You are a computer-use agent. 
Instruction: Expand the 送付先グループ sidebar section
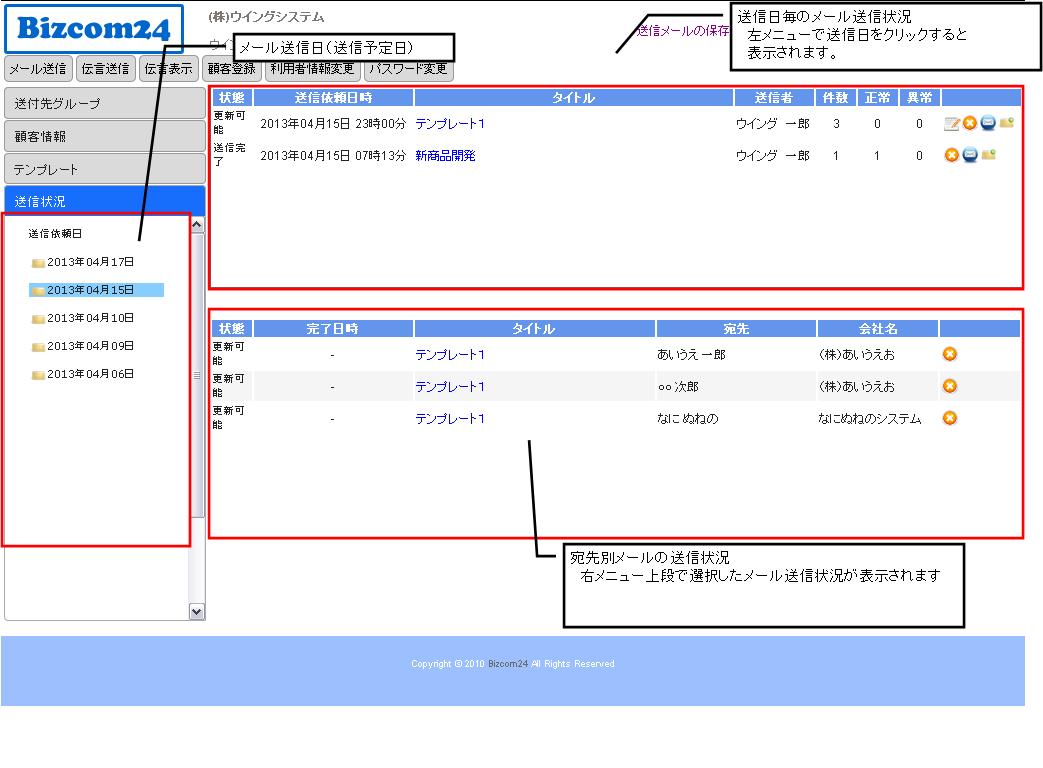tap(104, 103)
